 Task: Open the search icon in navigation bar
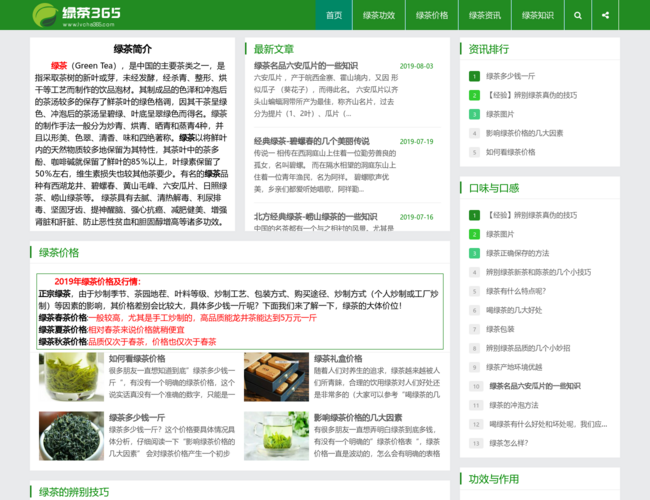[577, 15]
